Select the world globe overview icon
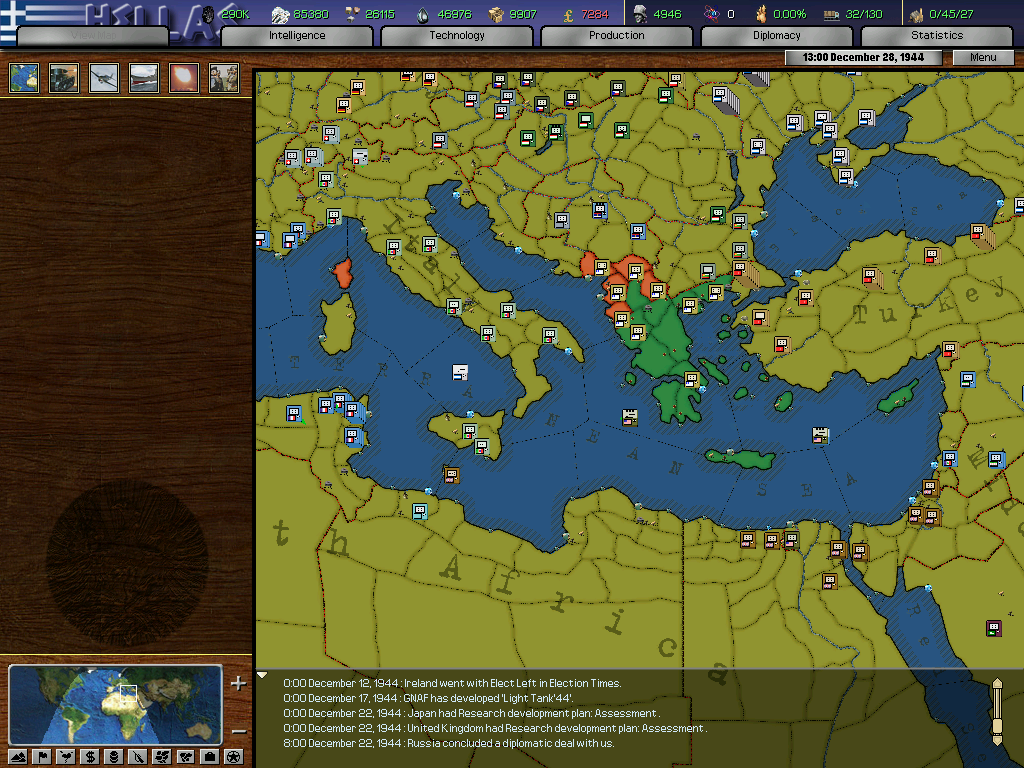This screenshot has height=768, width=1024. (x=24, y=78)
